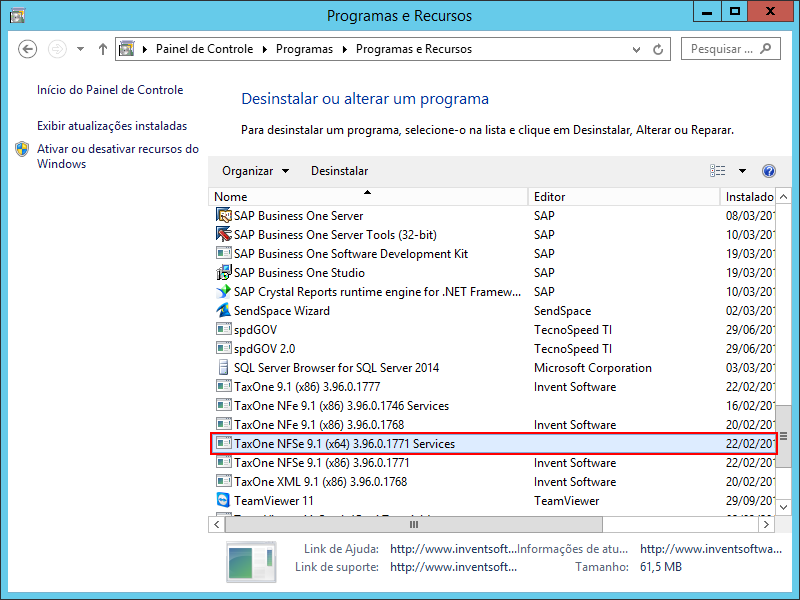Viewport: 800px width, 600px height.
Task: Click the SQL Server Browser icon
Action: click(223, 367)
